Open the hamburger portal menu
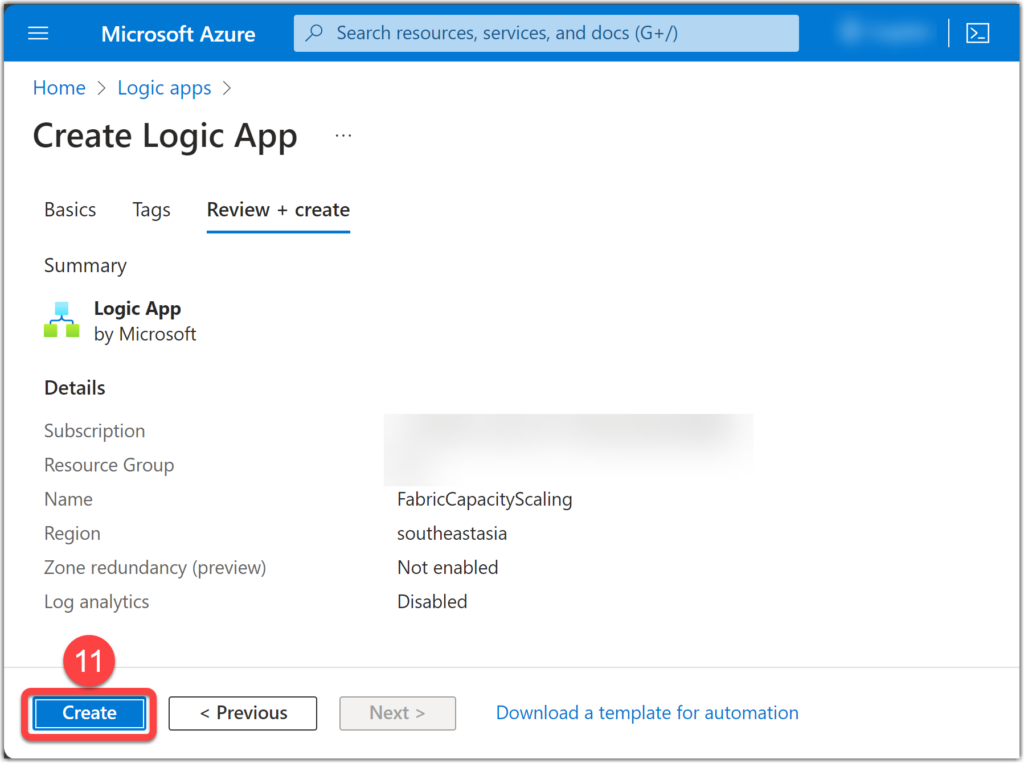Viewport: 1024px width, 763px height. 38,33
